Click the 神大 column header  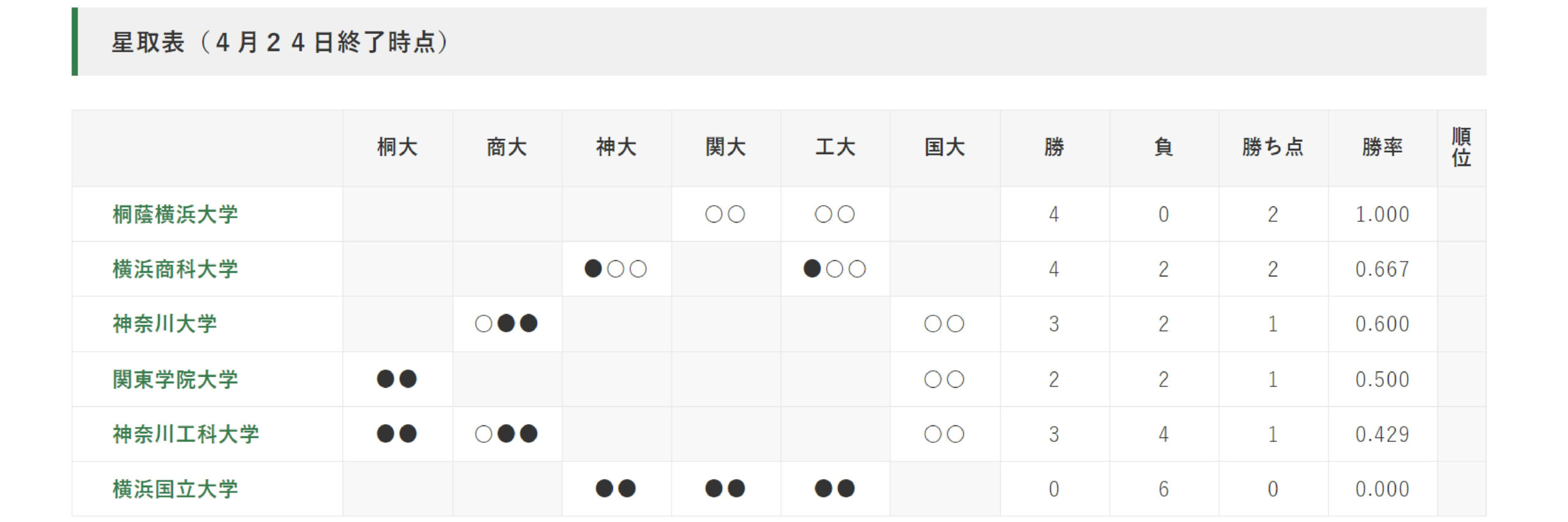616,147
